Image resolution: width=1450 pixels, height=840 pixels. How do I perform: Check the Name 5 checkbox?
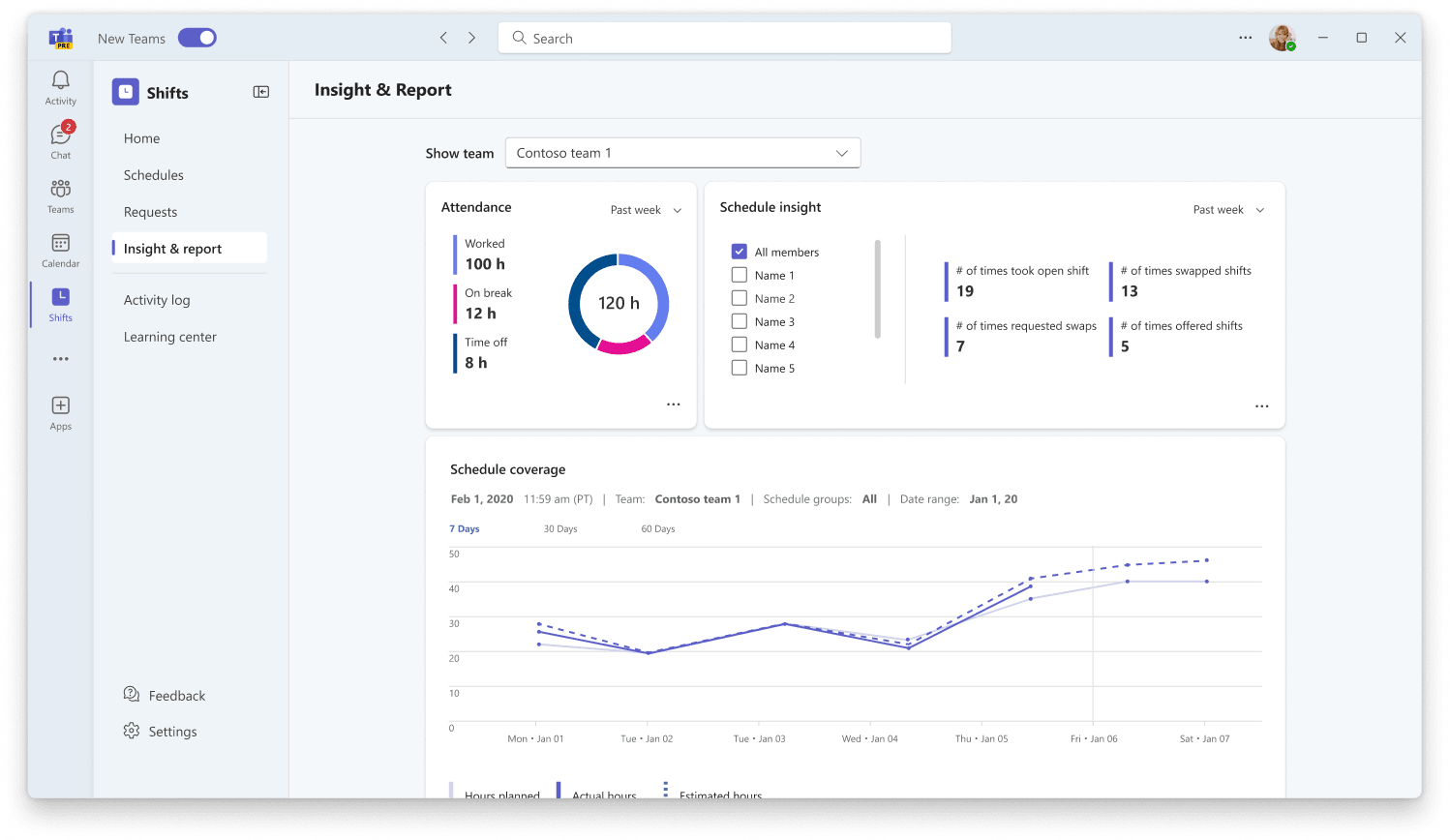[740, 368]
